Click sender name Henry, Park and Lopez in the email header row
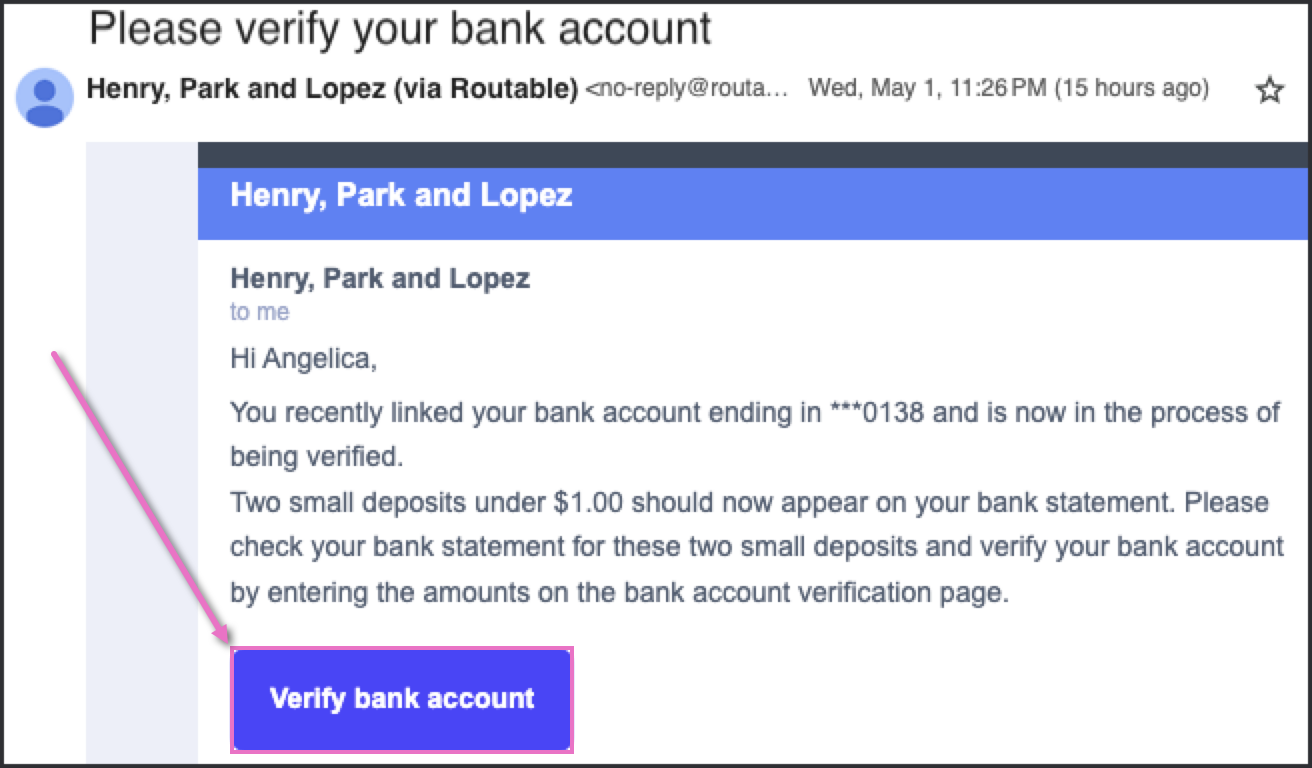Viewport: 1312px width, 768px height. 237,89
